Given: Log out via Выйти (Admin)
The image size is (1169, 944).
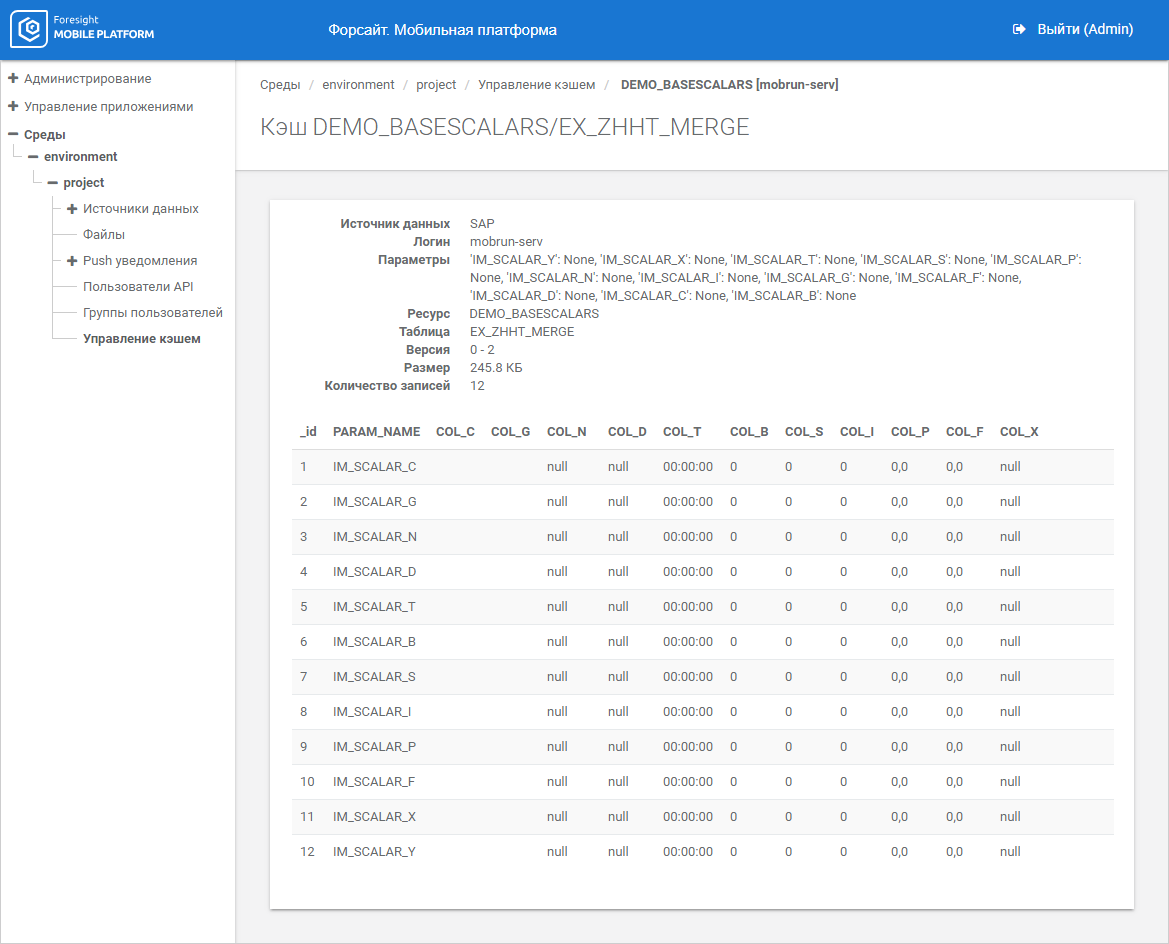Looking at the screenshot, I should [1084, 30].
